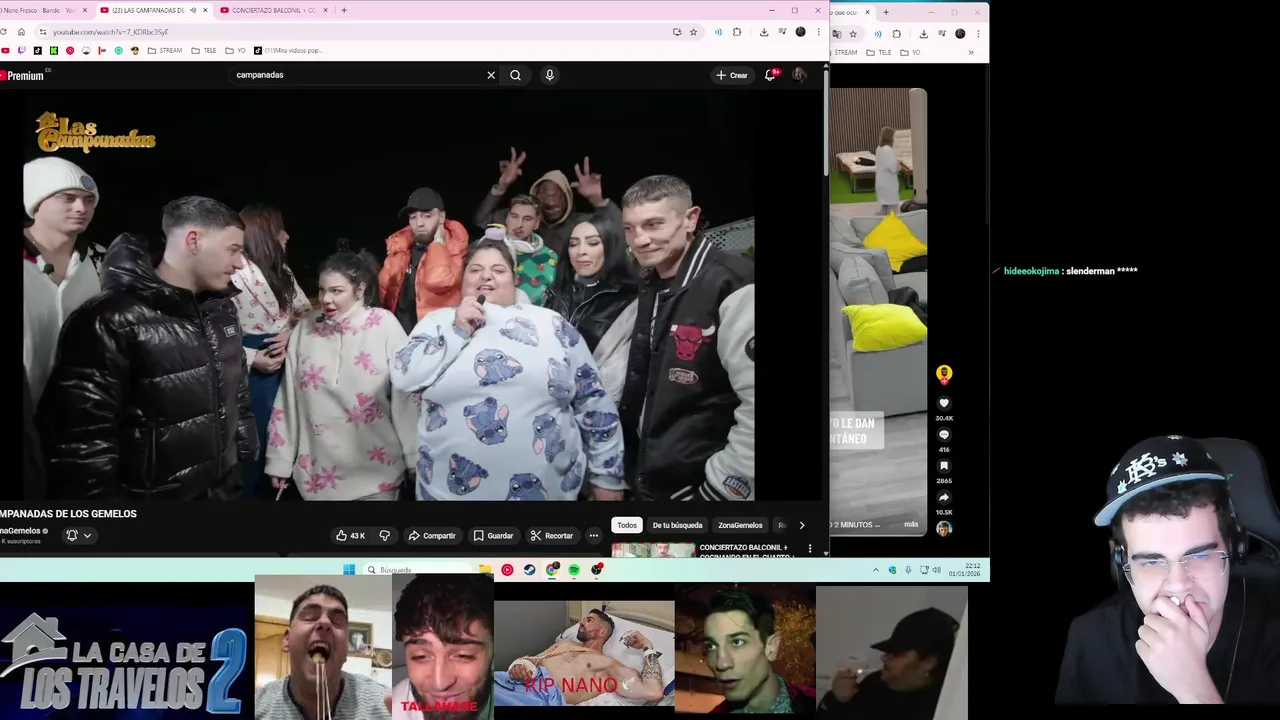Viewport: 1280px width, 720px height.
Task: Open the TELE bookmarks folder in main window
Action: pyautogui.click(x=203, y=50)
